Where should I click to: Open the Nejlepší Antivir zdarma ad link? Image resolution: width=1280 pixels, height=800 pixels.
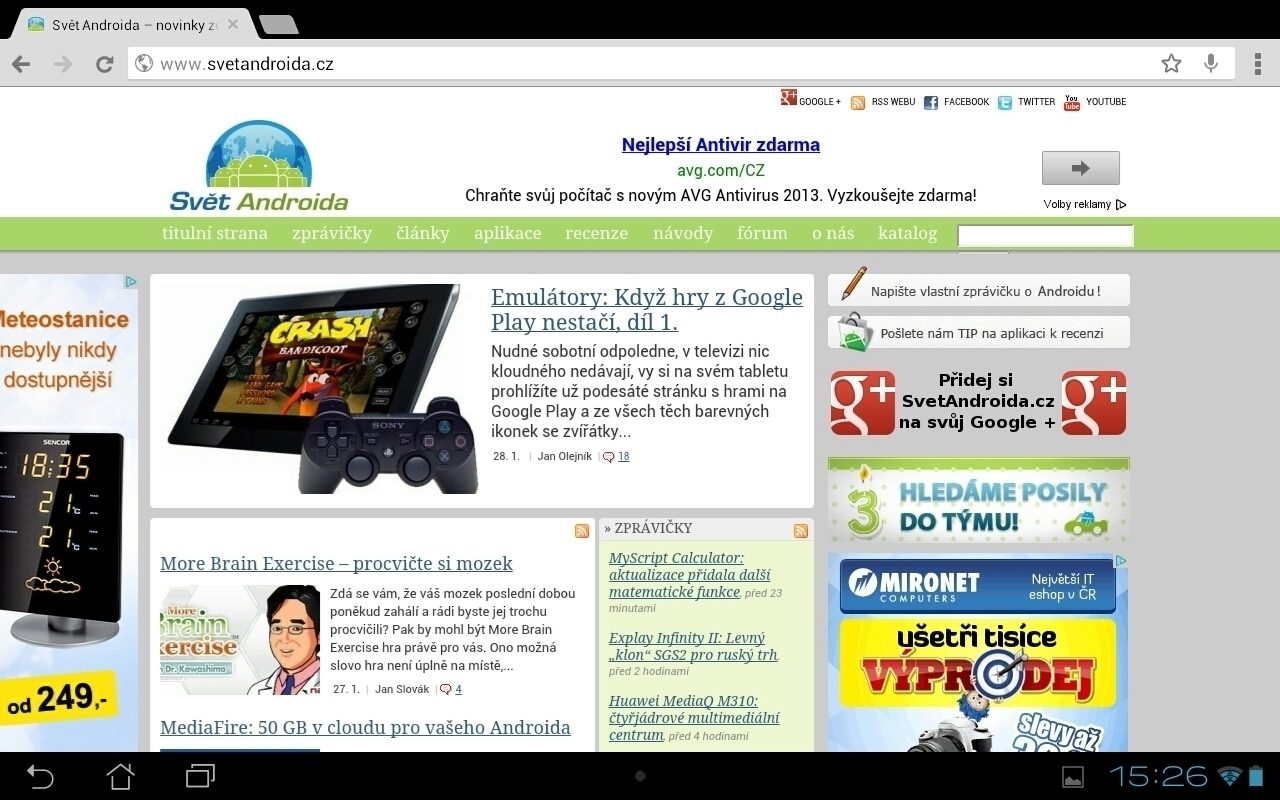[x=720, y=145]
